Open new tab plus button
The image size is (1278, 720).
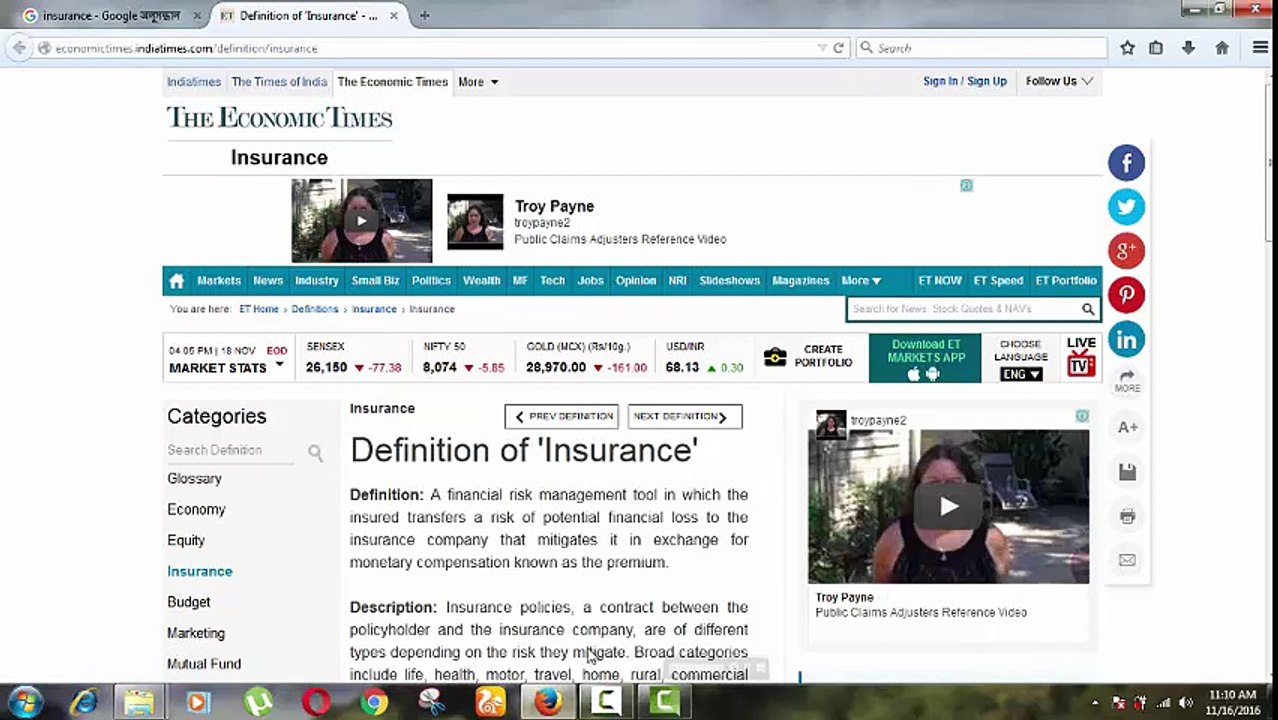(x=424, y=15)
